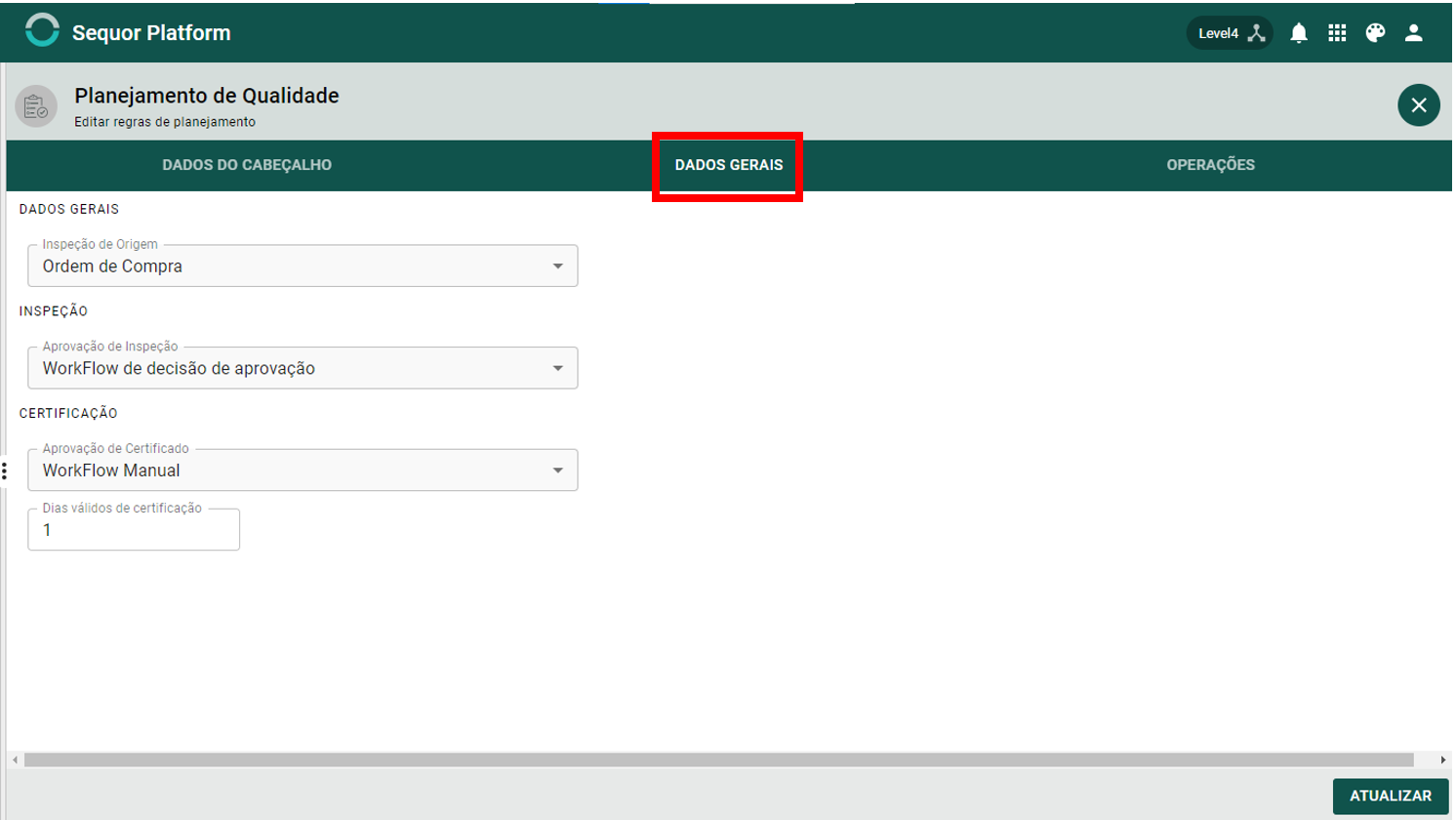Open the vertical three-dot side menu
The image size is (1456, 820).
click(x=5, y=471)
